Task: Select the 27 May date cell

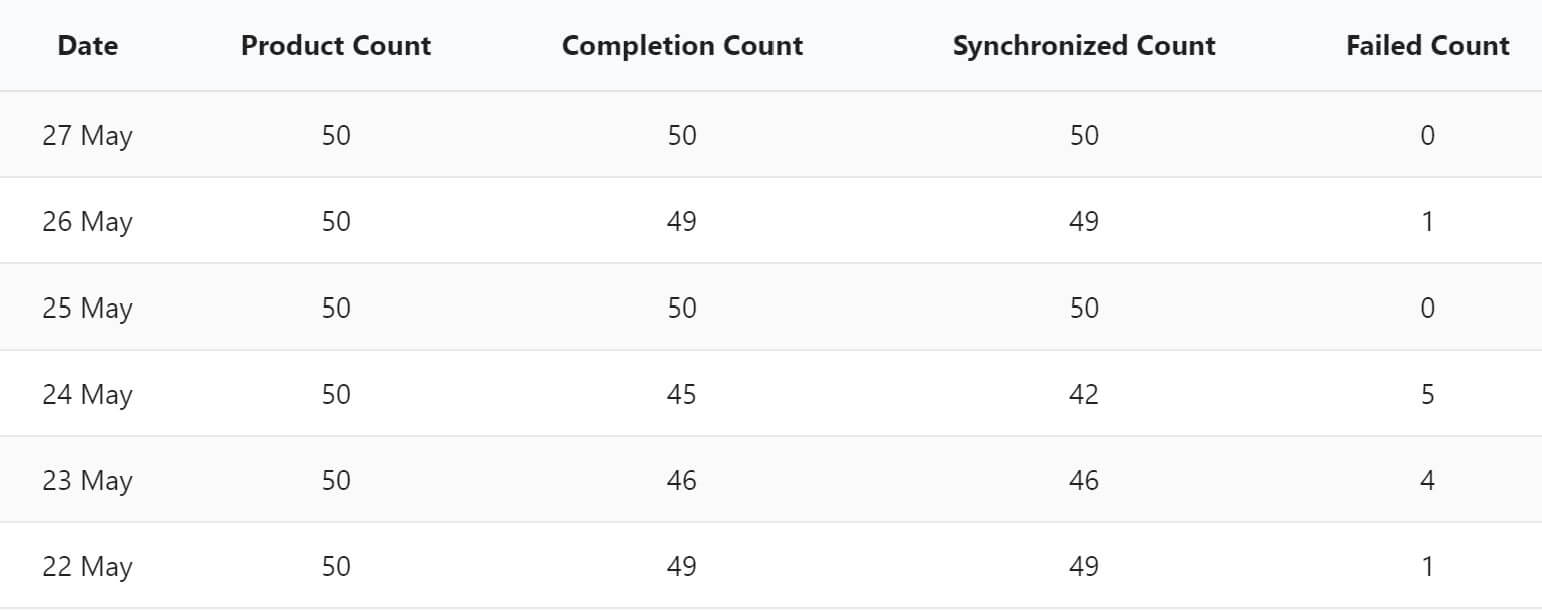Action: (x=87, y=135)
